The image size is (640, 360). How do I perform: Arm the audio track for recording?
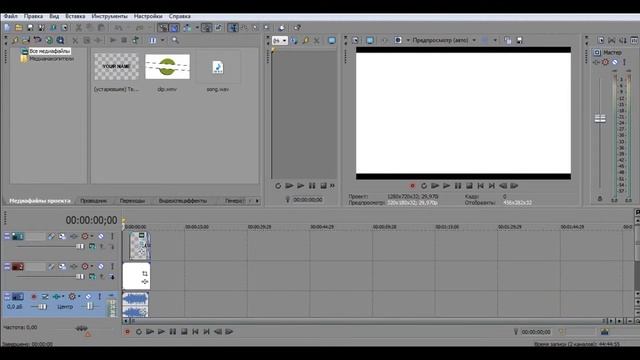[33, 297]
